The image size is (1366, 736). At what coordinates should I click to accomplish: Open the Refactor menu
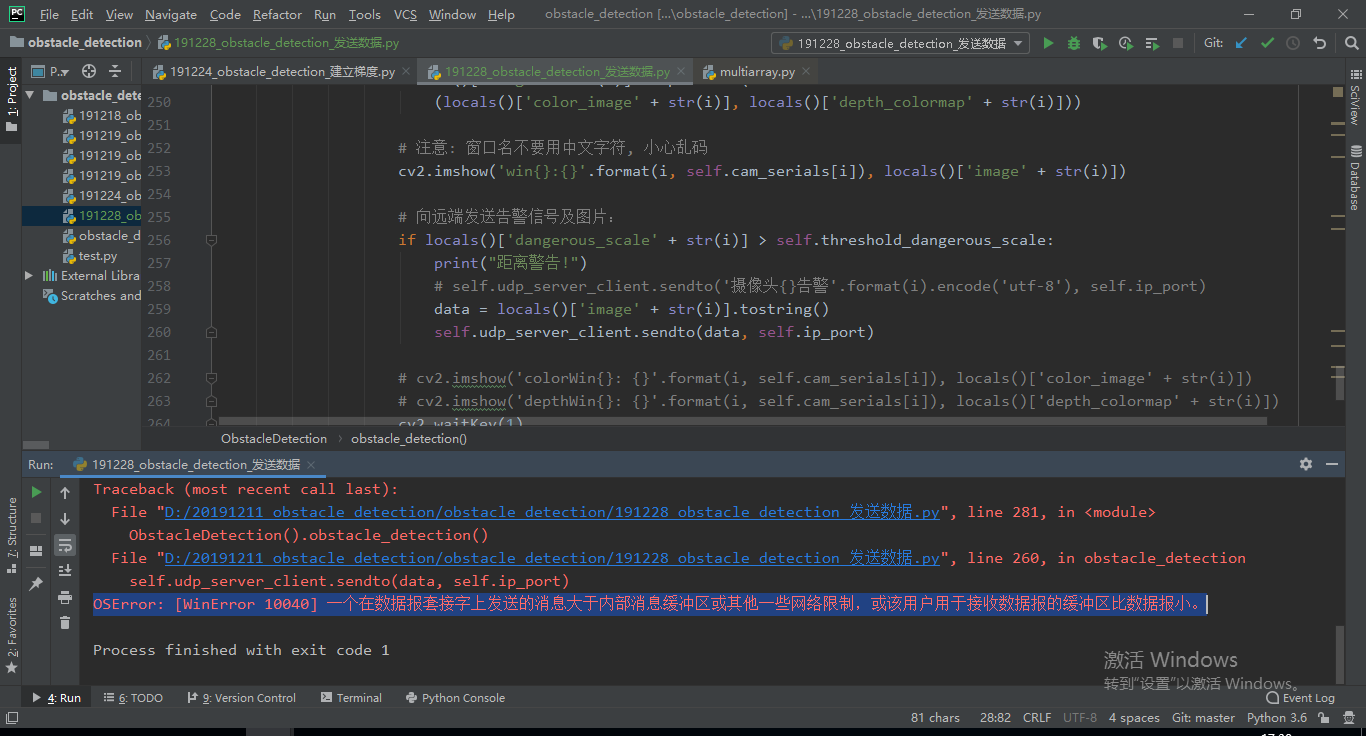277,14
